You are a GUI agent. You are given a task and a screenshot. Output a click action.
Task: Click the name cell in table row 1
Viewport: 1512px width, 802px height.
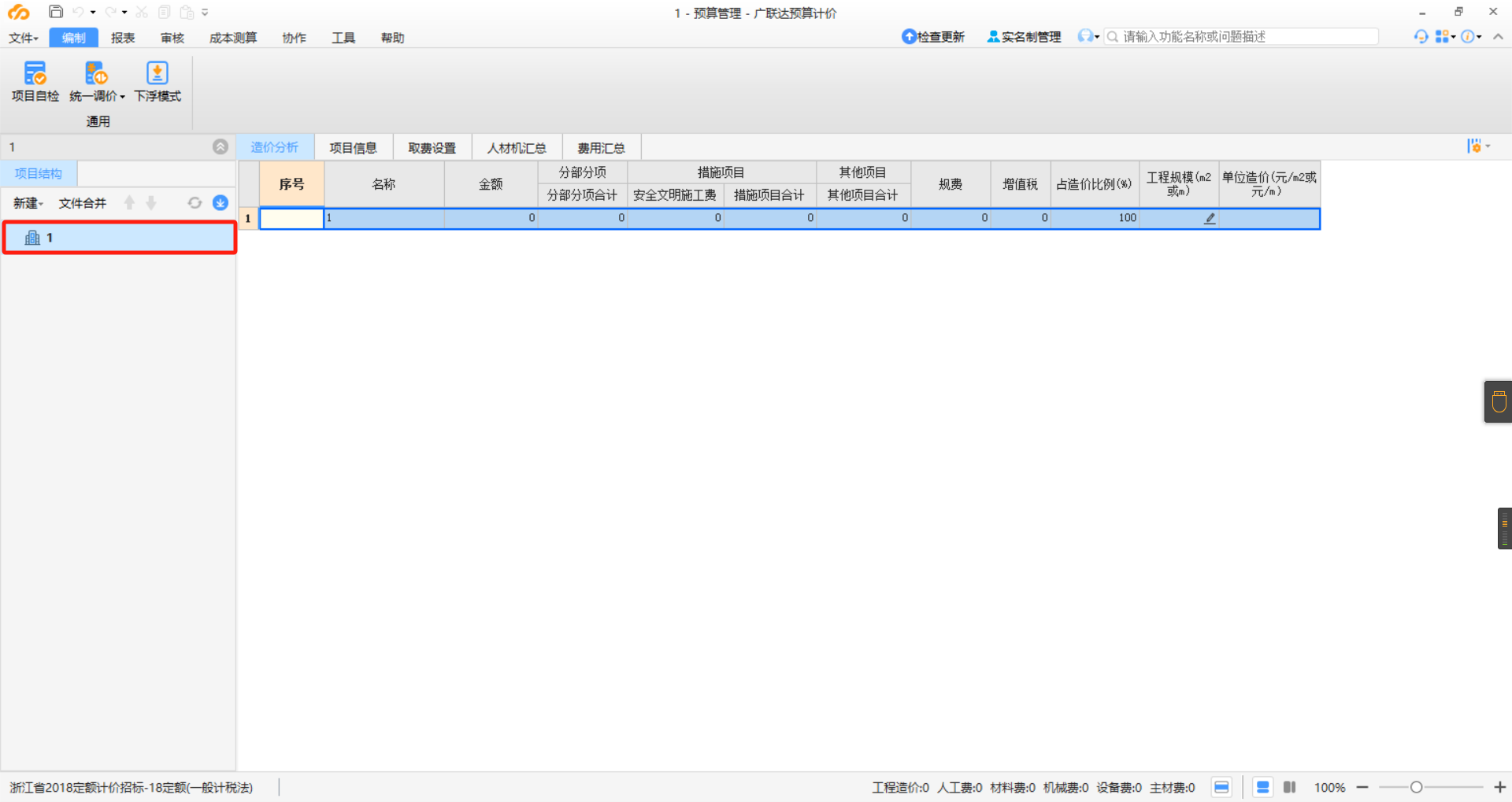click(x=384, y=218)
